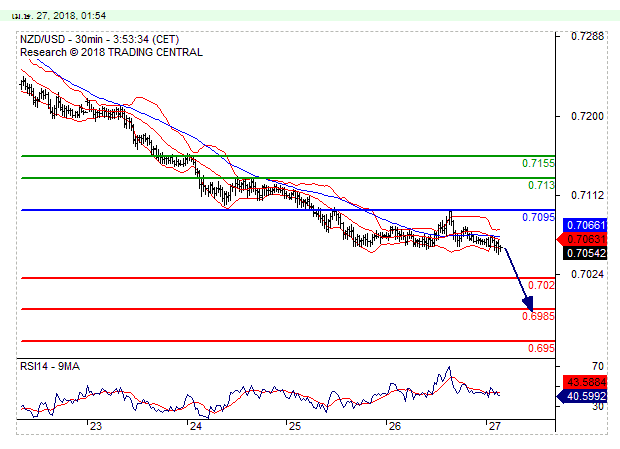Select the red 0.695 support label
620x449 pixels.
tap(541, 348)
